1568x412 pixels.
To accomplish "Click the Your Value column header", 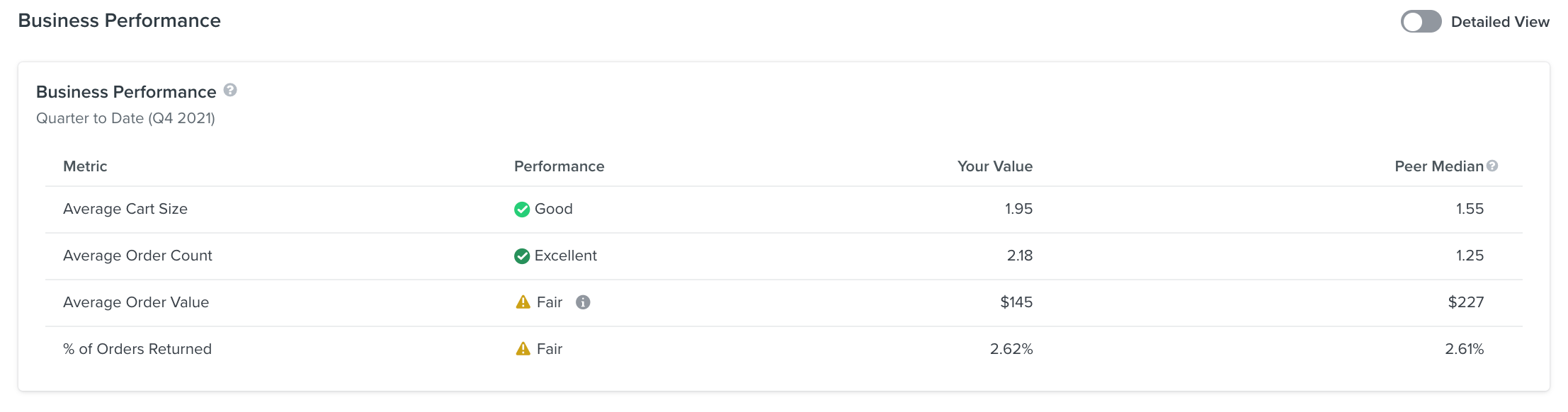I will tap(994, 166).
